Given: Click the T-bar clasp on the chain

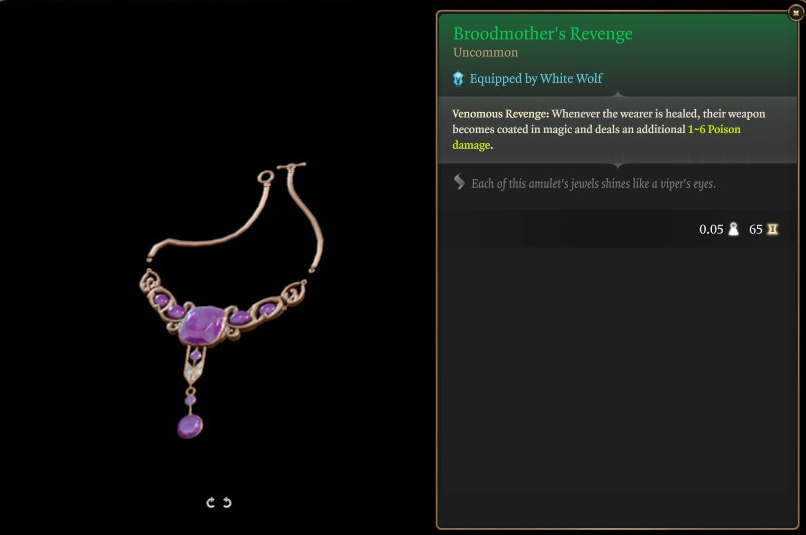Looking at the screenshot, I should pyautogui.click(x=292, y=167).
